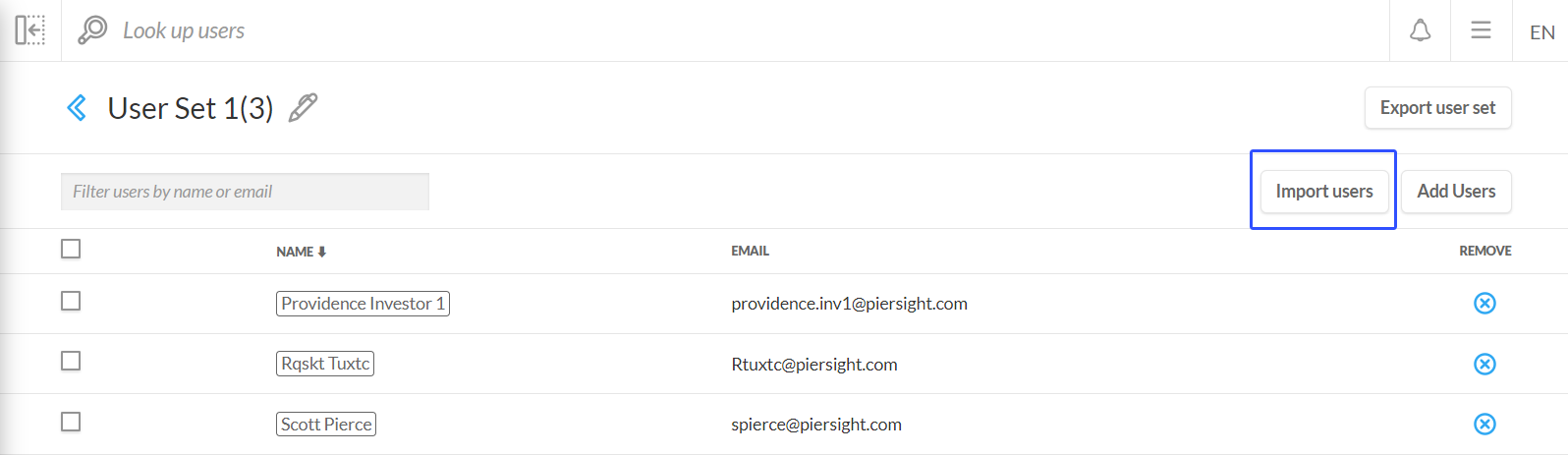Remove Scott Pierce from the set

pyautogui.click(x=1484, y=425)
